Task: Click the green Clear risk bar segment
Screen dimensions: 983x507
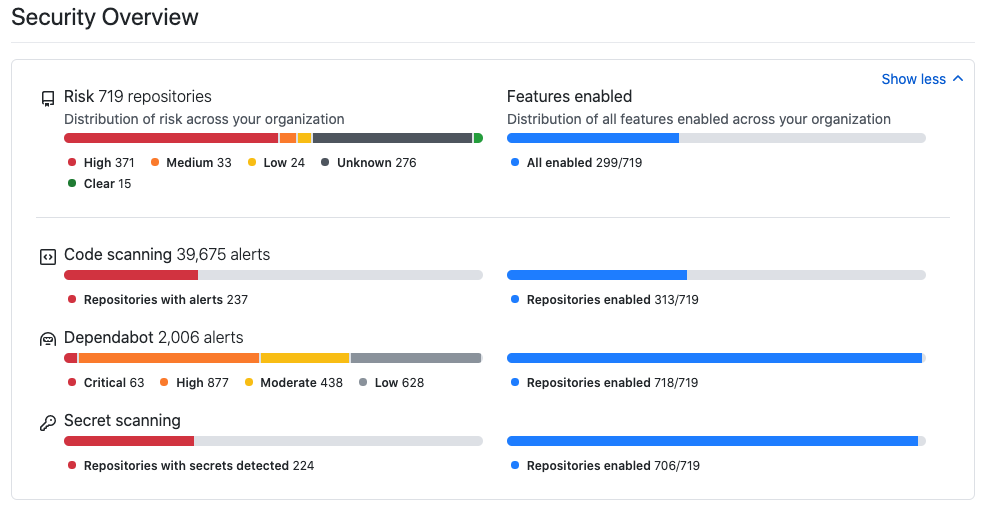Action: coord(478,138)
